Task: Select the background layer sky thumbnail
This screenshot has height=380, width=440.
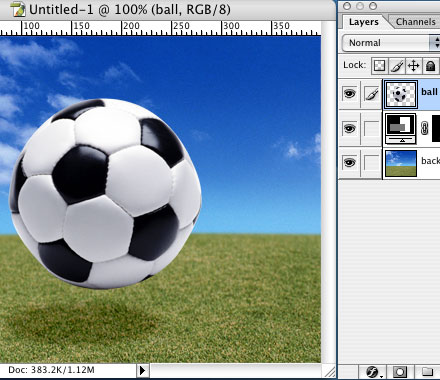Action: tap(401, 163)
